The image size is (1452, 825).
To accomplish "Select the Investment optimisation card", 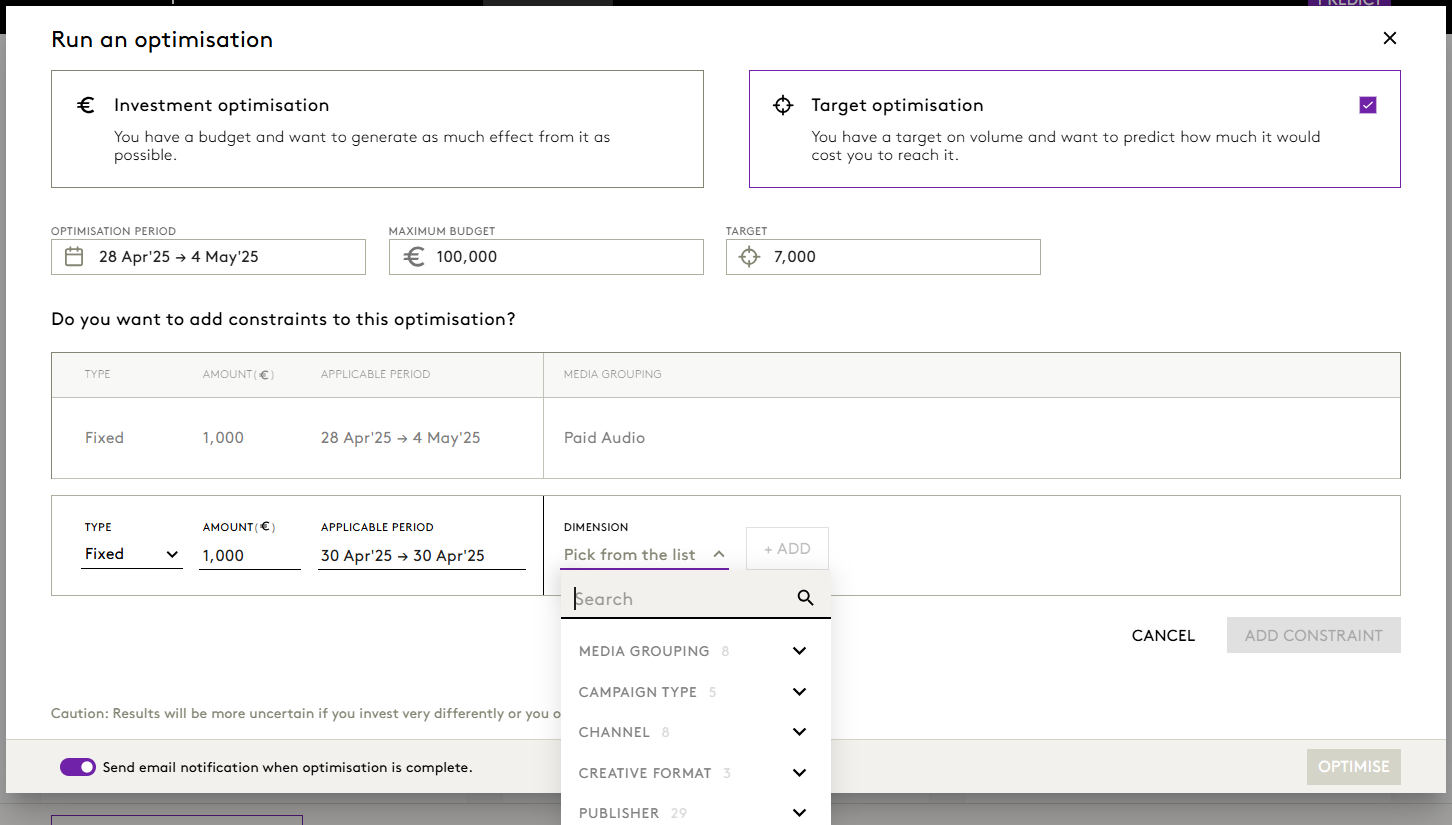I will tap(377, 129).
